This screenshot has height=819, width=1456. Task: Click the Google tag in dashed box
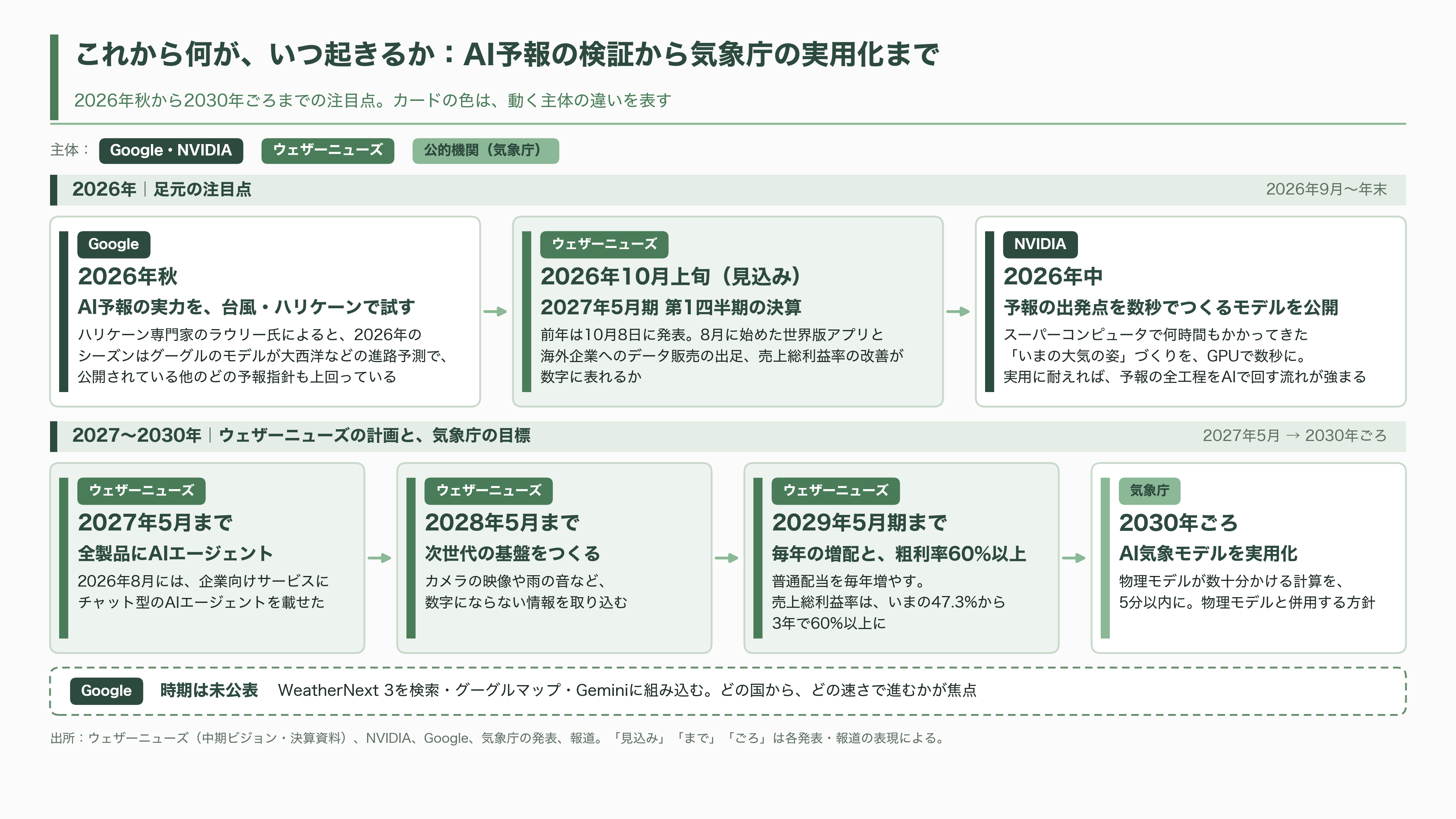[x=106, y=691]
